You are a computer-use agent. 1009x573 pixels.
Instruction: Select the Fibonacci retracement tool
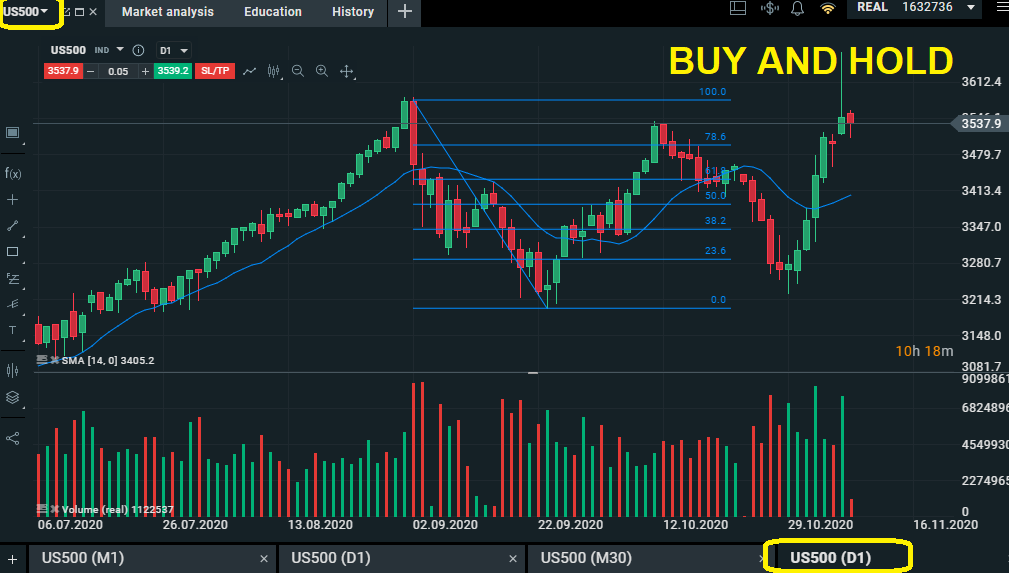13,279
